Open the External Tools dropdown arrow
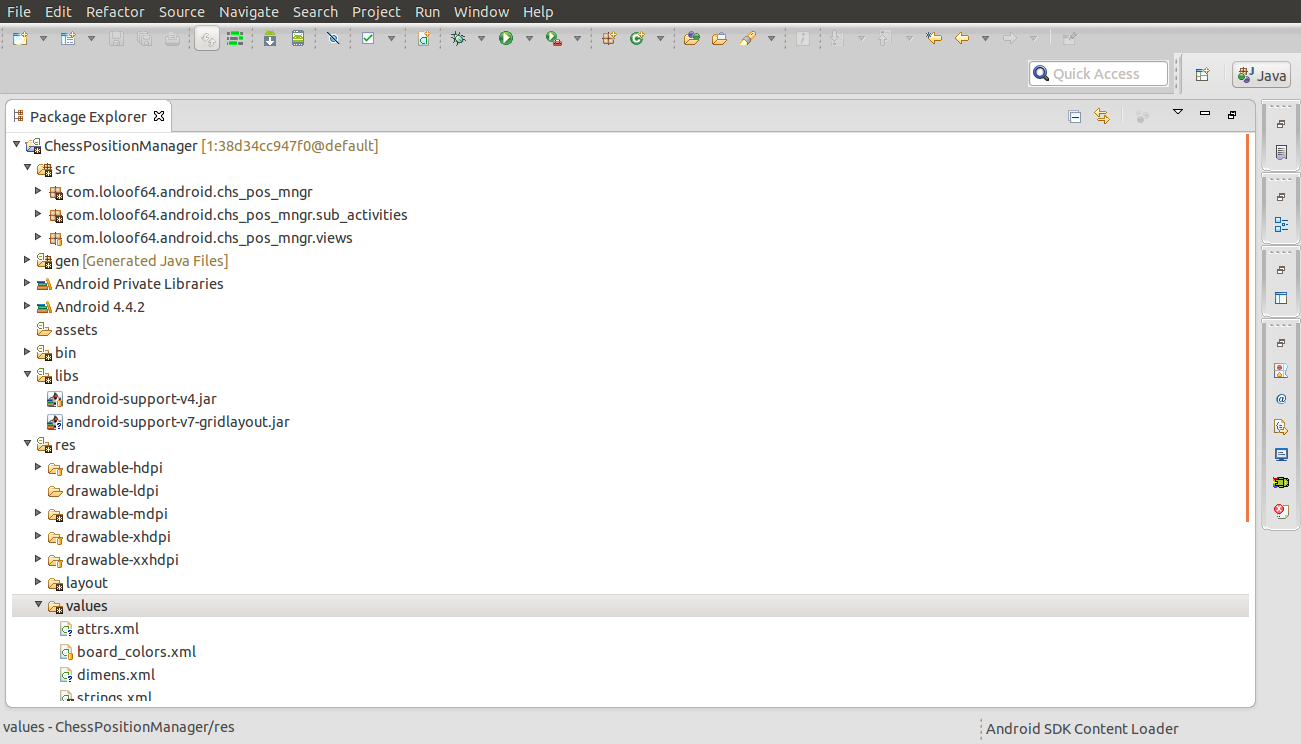The image size is (1301, 744). (x=577, y=39)
